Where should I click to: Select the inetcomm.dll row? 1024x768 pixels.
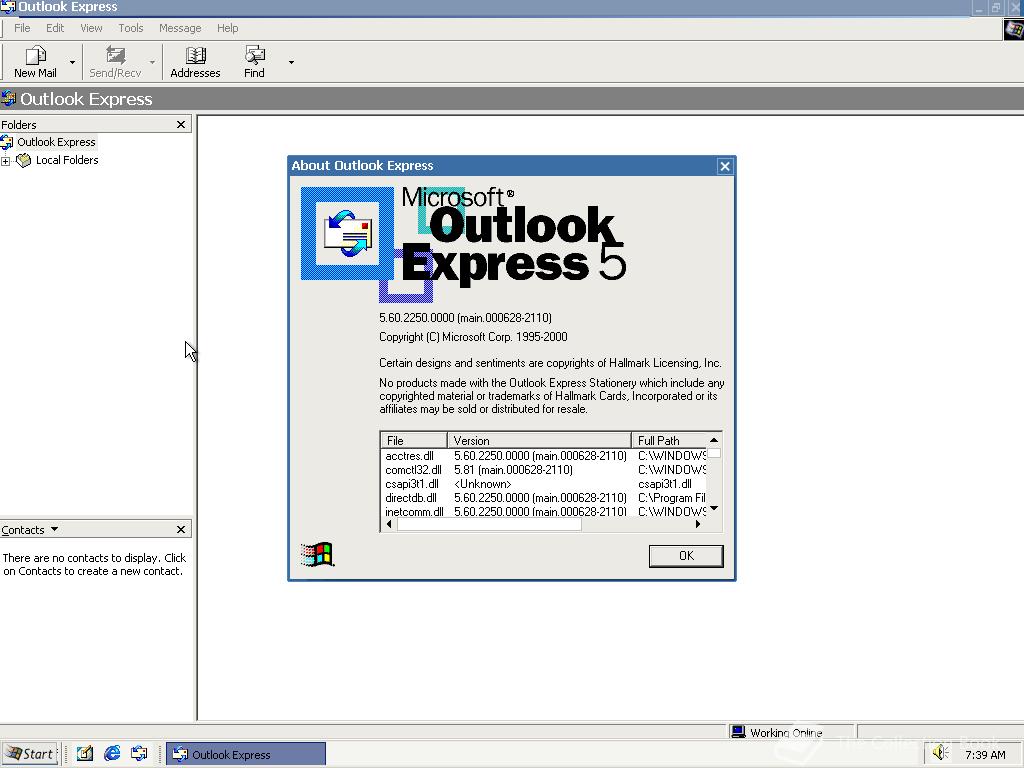(543, 511)
